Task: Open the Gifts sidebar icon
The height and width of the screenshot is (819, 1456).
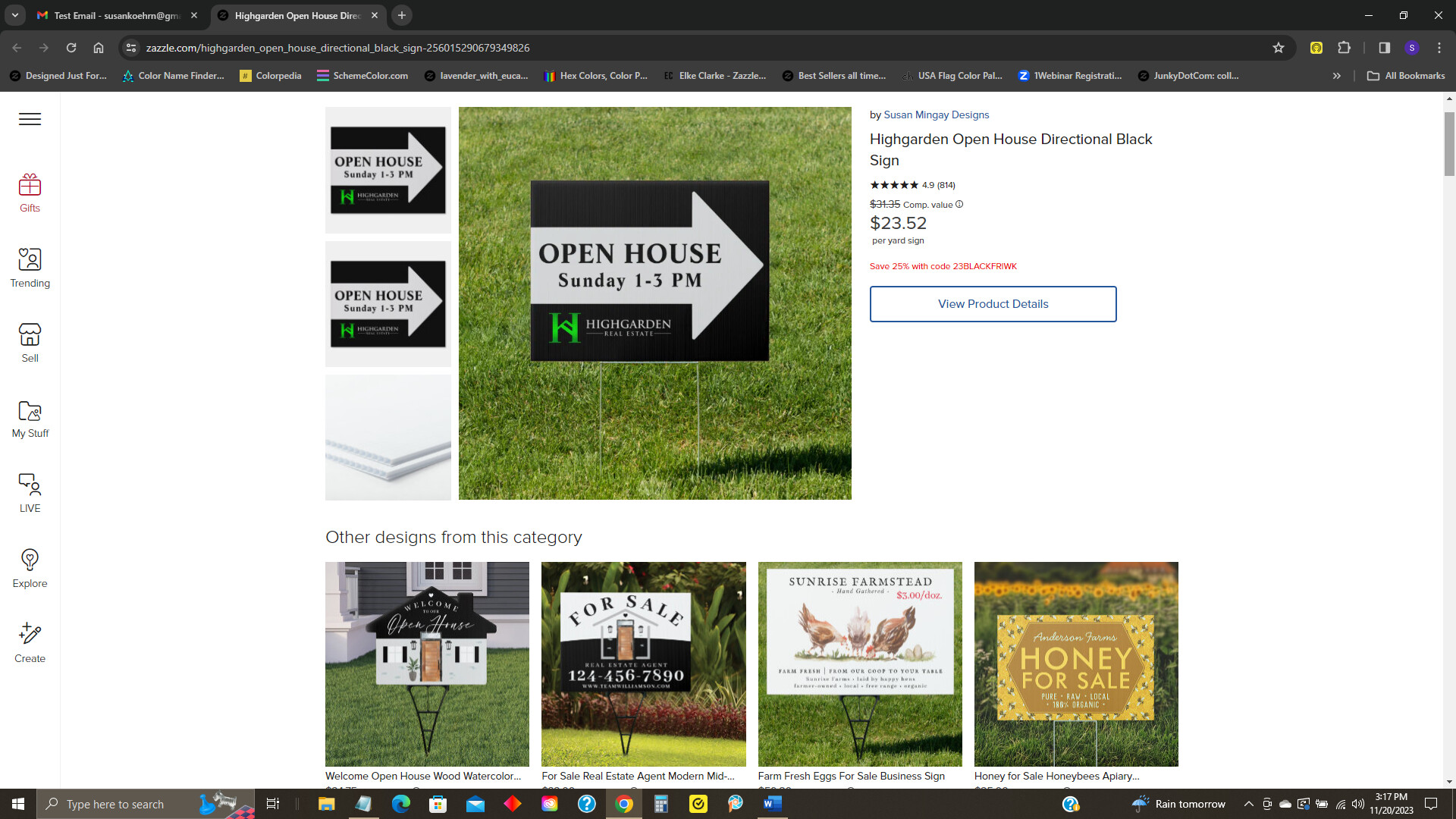Action: (x=30, y=193)
